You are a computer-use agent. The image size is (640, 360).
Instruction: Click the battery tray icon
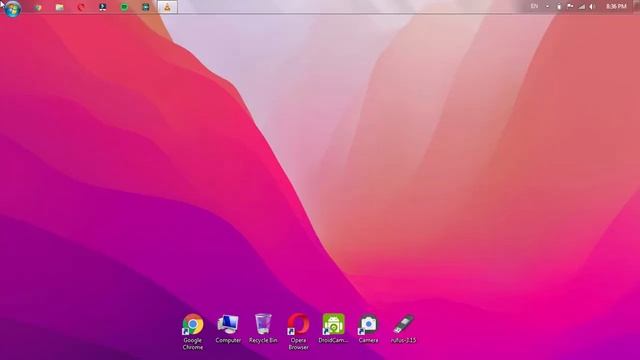[x=559, y=7]
